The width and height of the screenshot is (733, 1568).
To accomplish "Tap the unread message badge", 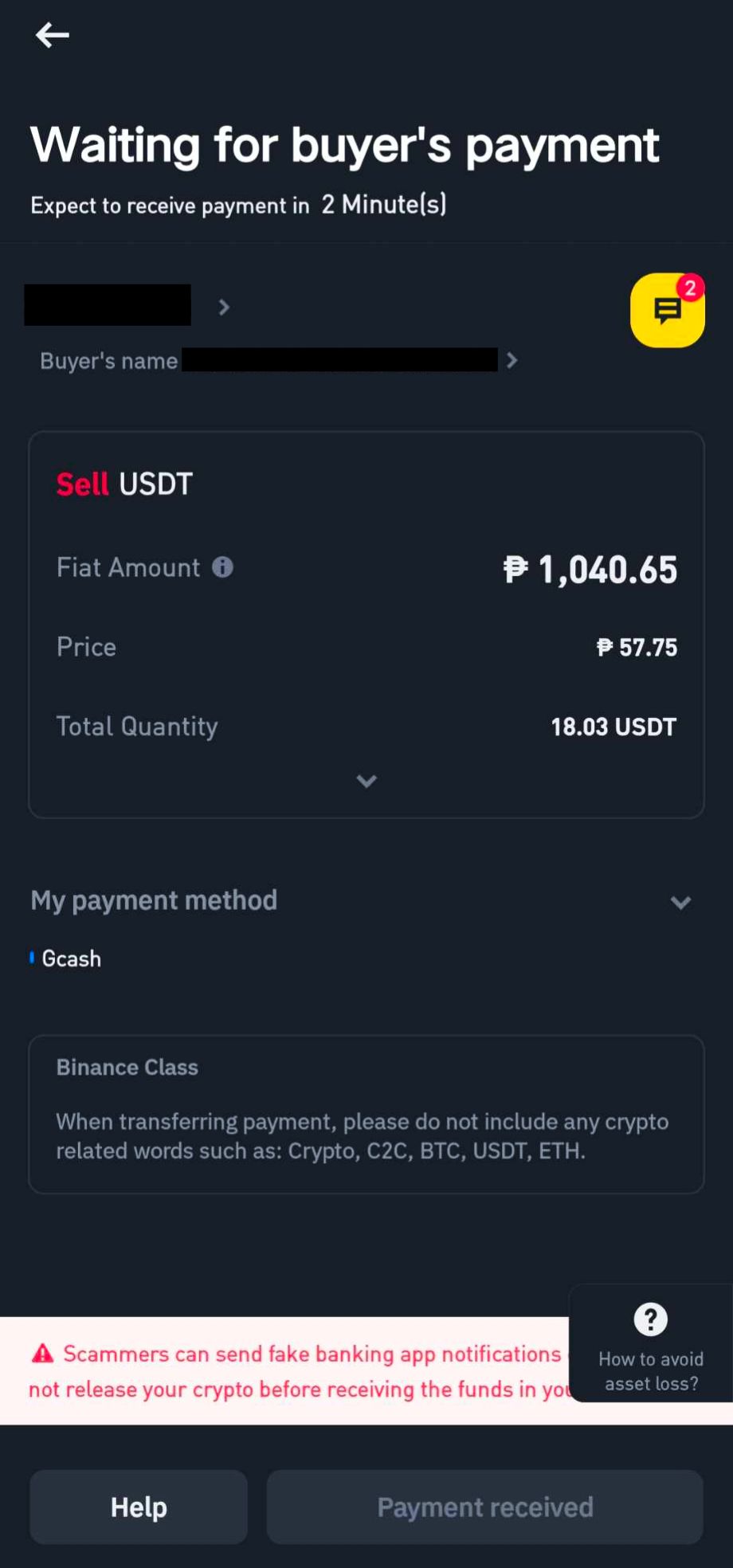I will point(690,288).
